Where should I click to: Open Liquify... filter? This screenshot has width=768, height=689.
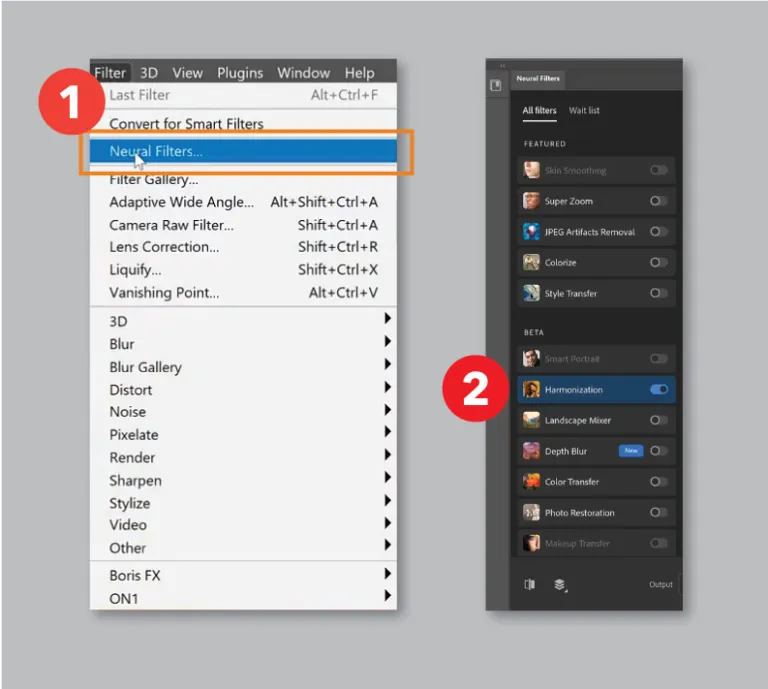[243, 269]
